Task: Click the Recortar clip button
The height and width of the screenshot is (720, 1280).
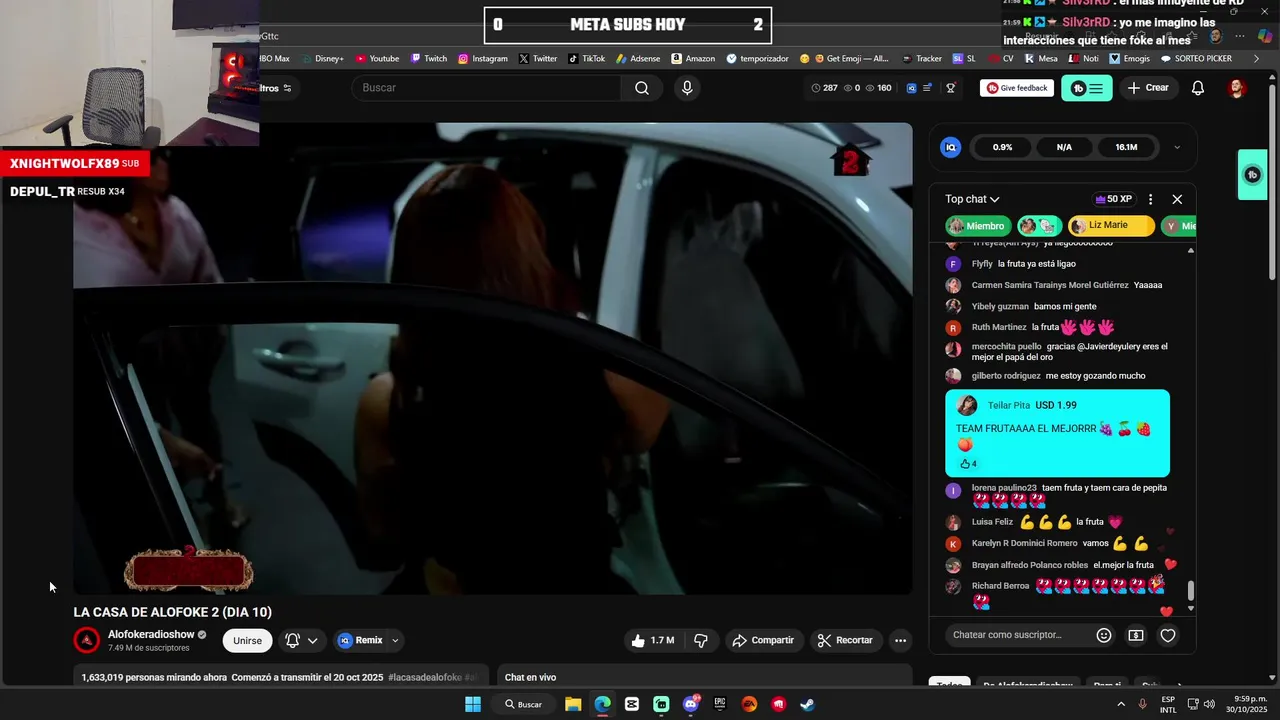Action: click(845, 640)
